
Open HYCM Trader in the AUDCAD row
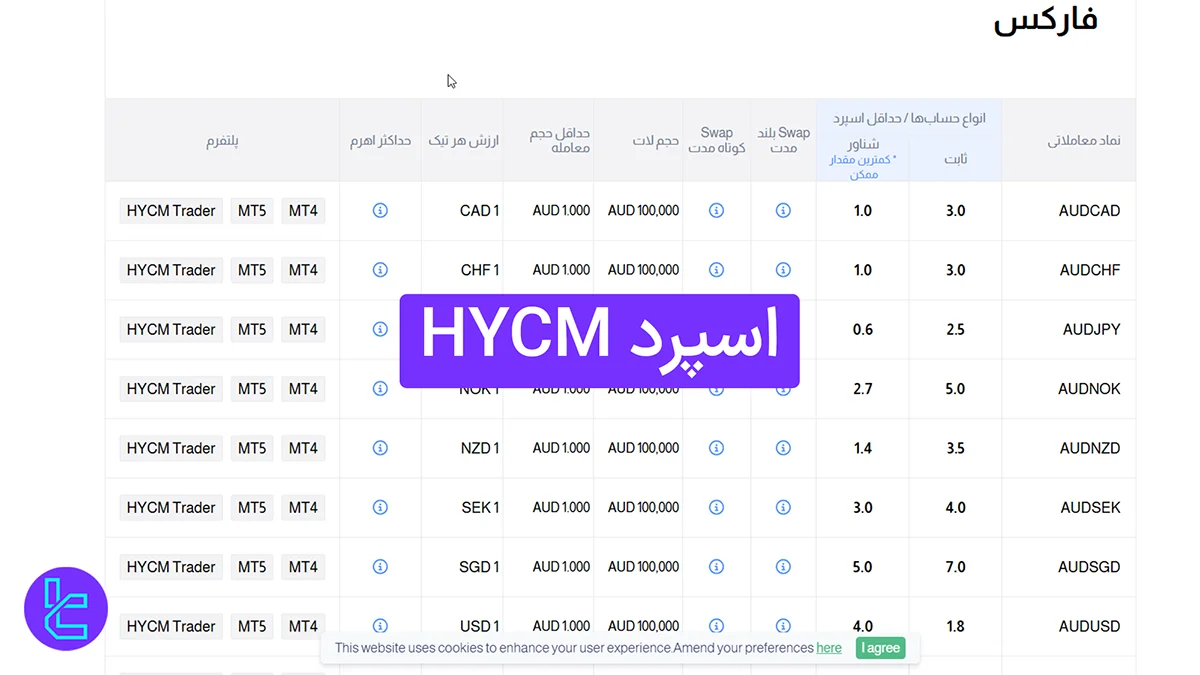click(x=170, y=211)
